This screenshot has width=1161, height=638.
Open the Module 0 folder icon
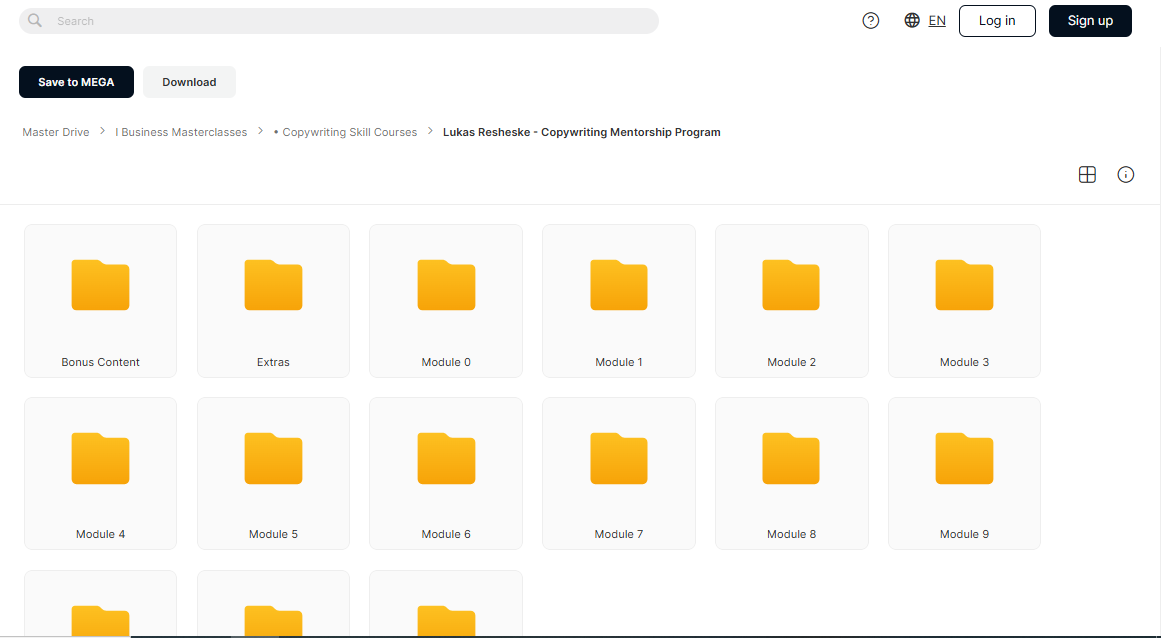(x=446, y=285)
